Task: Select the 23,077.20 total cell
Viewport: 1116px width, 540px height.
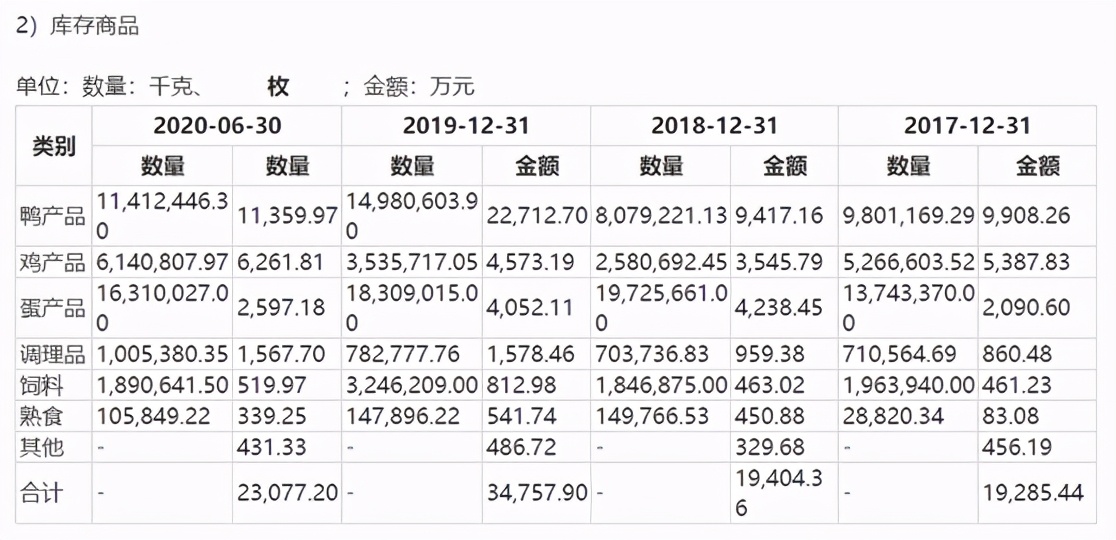Action: click(287, 493)
